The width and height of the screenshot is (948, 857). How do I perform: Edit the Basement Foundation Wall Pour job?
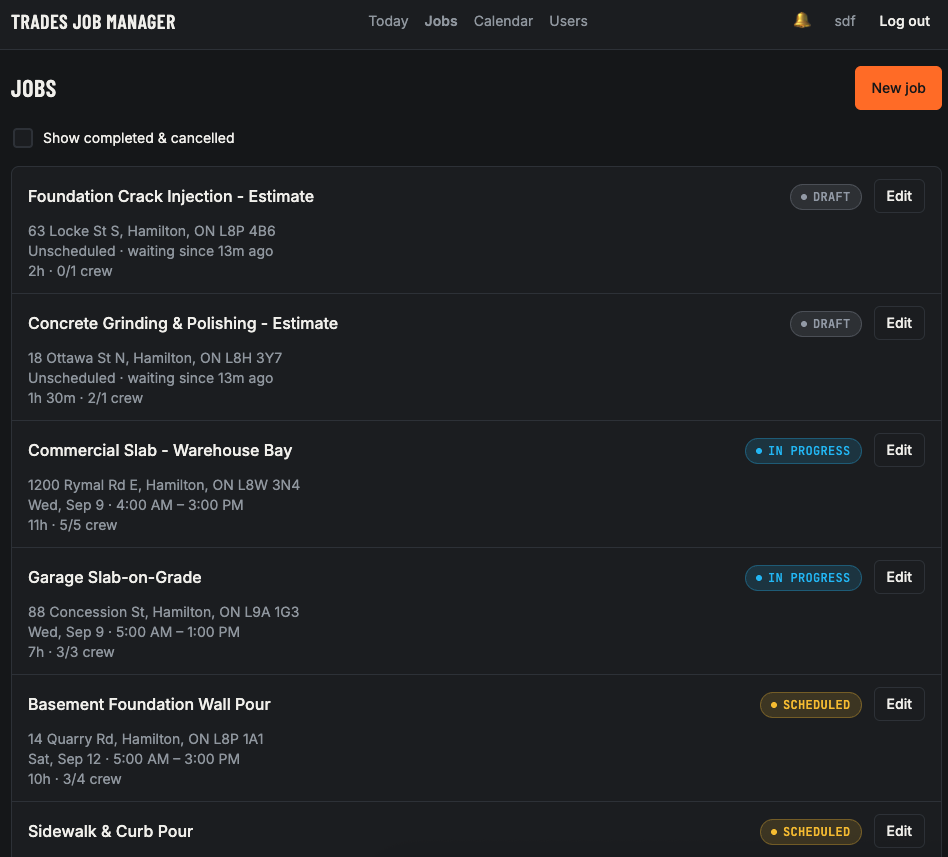tap(898, 704)
